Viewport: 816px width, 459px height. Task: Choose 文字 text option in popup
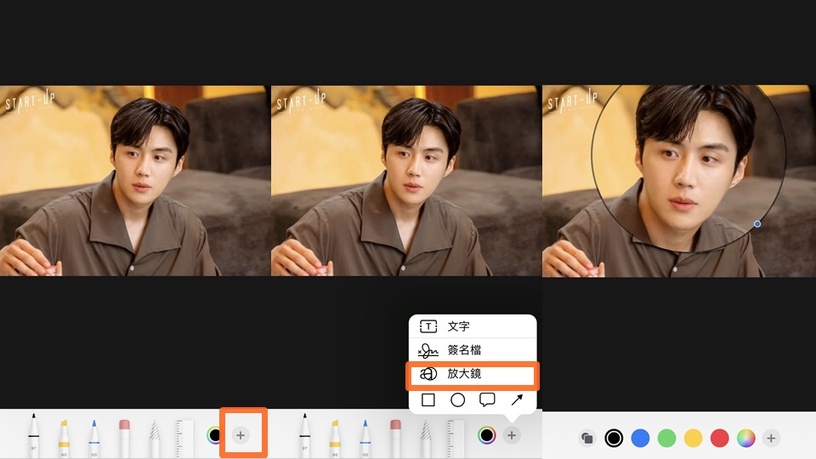(x=472, y=326)
